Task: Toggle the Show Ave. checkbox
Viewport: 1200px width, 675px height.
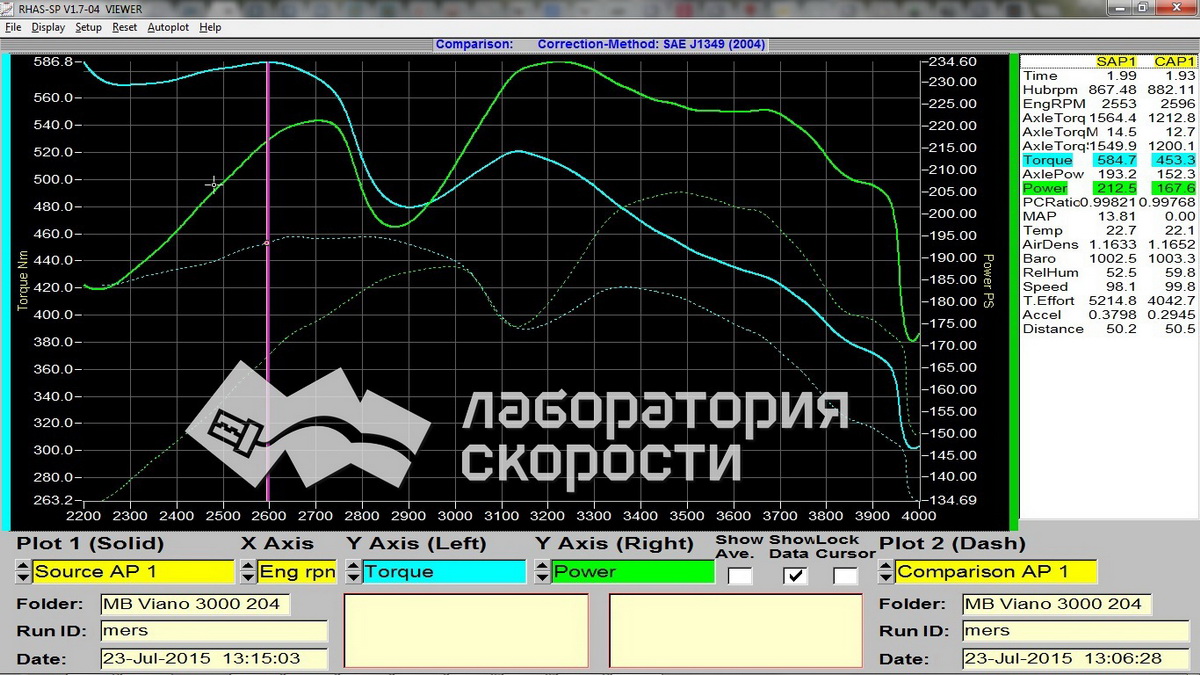Action: tap(740, 575)
